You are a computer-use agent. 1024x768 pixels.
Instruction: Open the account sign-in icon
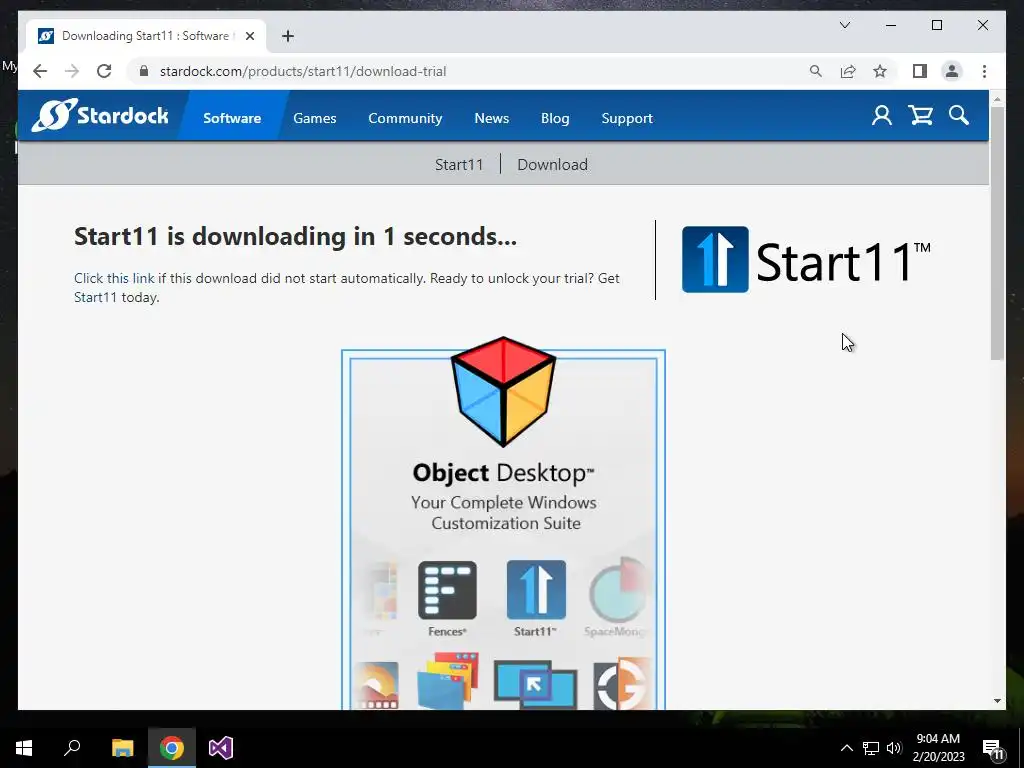(x=882, y=116)
